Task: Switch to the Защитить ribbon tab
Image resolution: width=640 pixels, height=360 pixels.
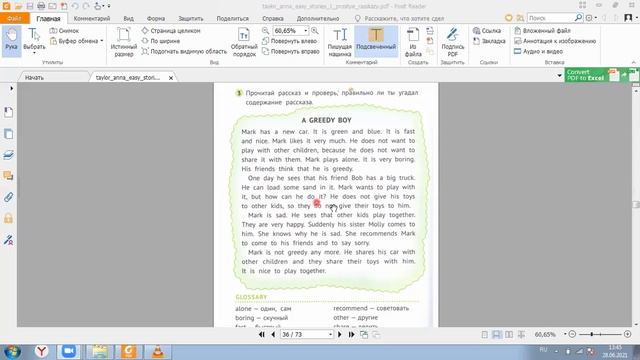Action: [191, 18]
